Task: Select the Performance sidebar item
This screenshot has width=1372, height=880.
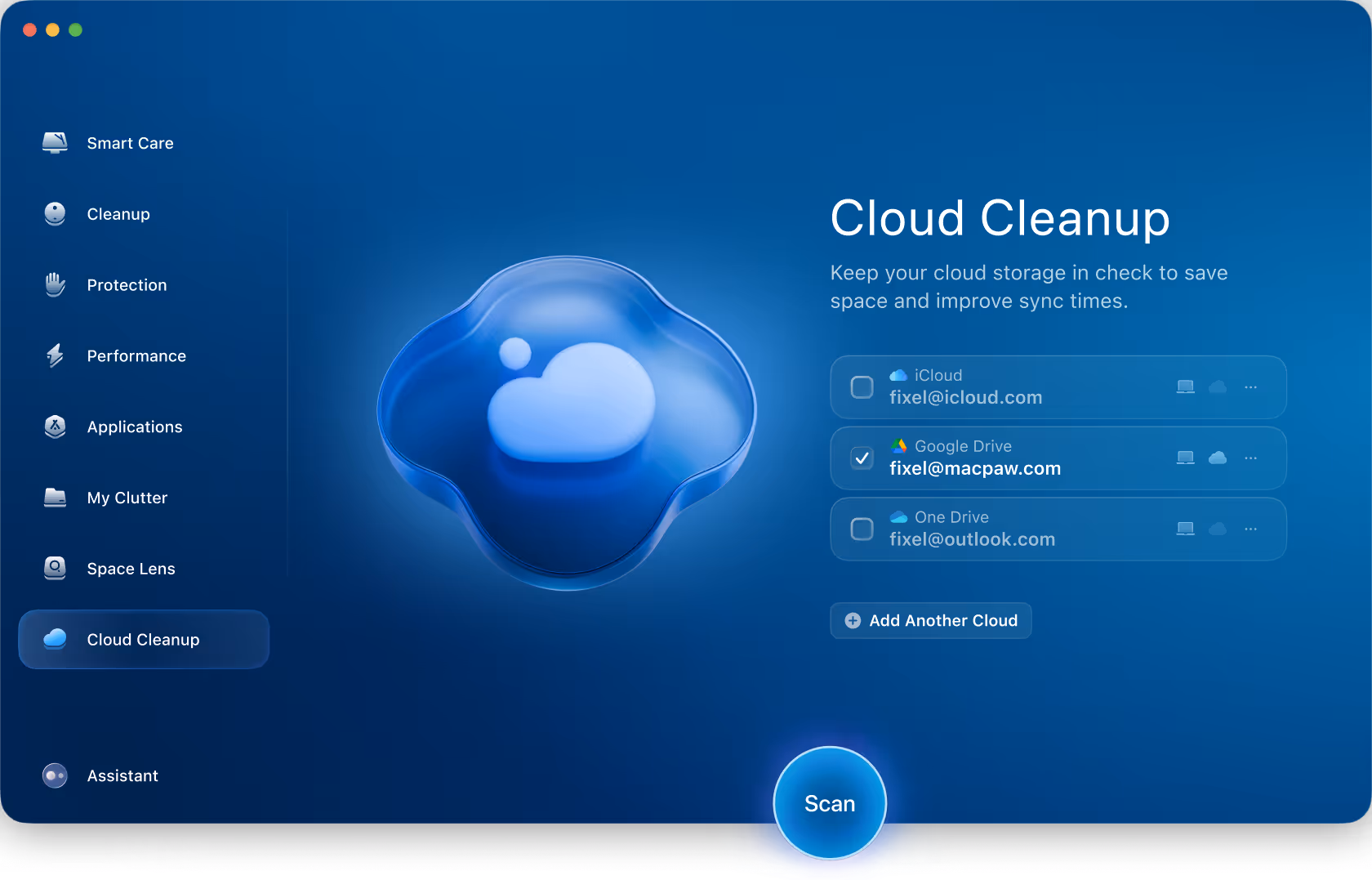Action: coord(144,356)
